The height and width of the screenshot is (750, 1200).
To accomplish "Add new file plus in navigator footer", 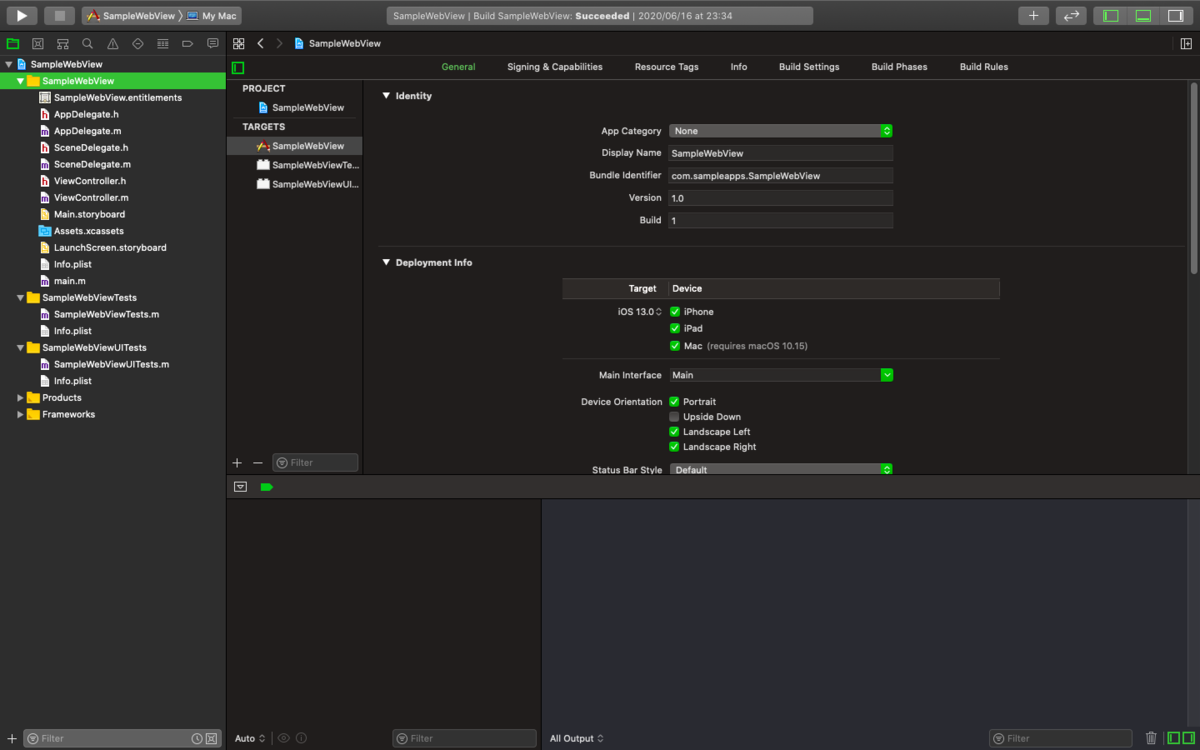I will (x=12, y=738).
